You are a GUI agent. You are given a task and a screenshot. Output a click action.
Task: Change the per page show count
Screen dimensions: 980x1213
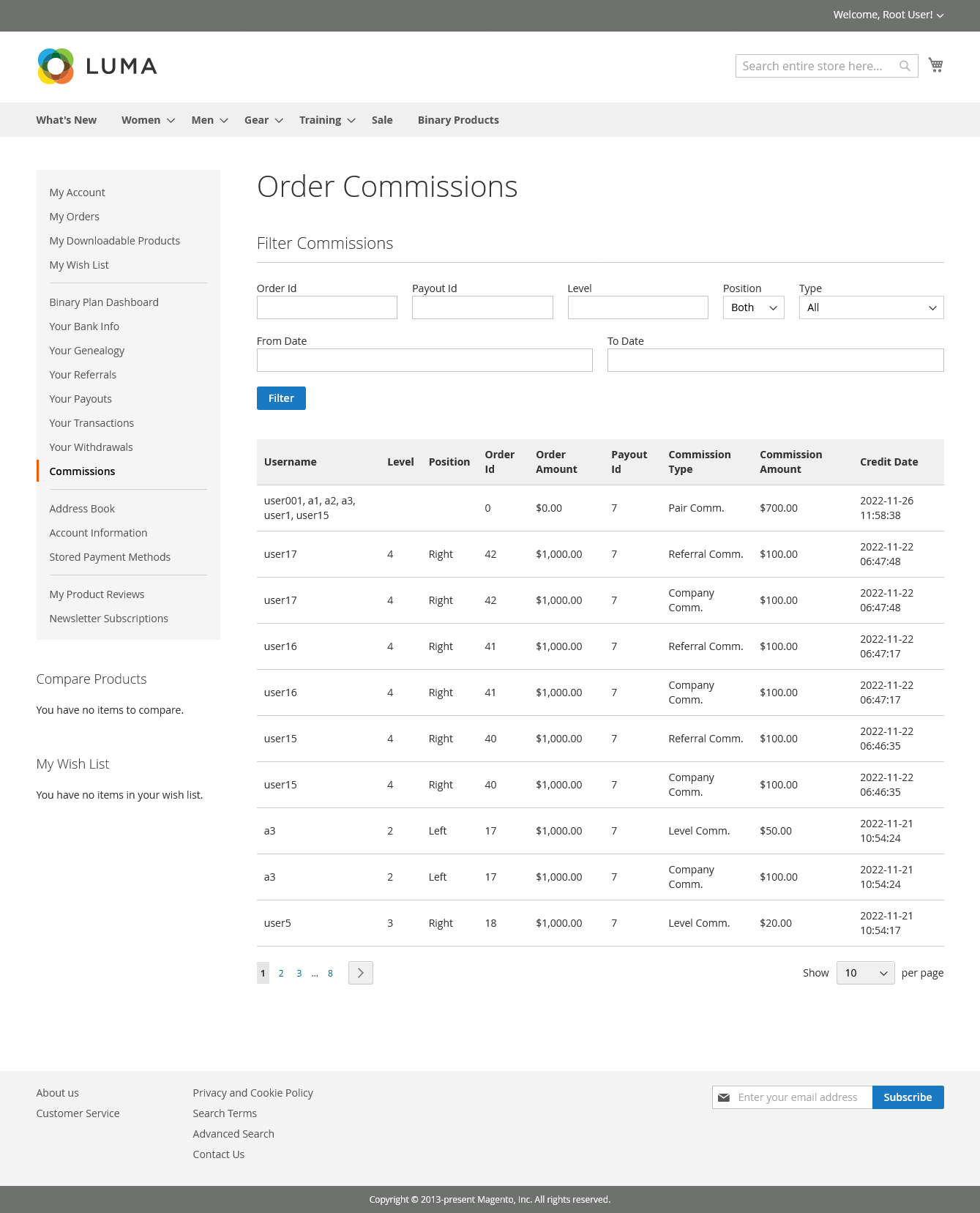(x=864, y=973)
